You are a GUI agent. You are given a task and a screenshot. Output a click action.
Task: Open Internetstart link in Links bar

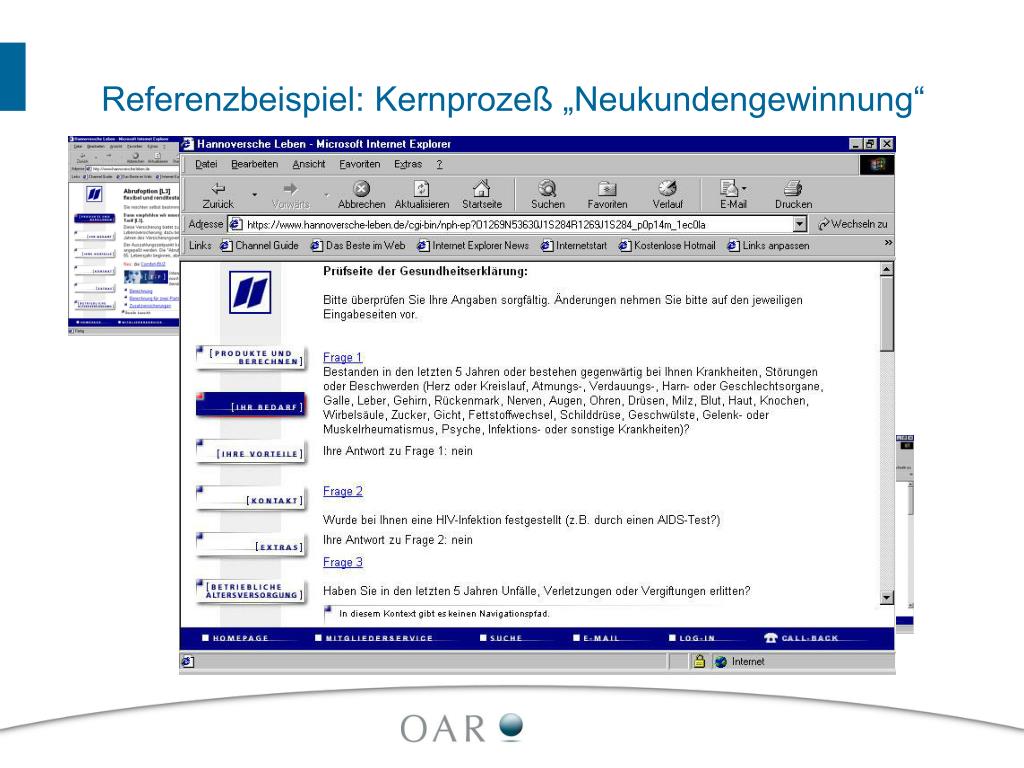574,246
